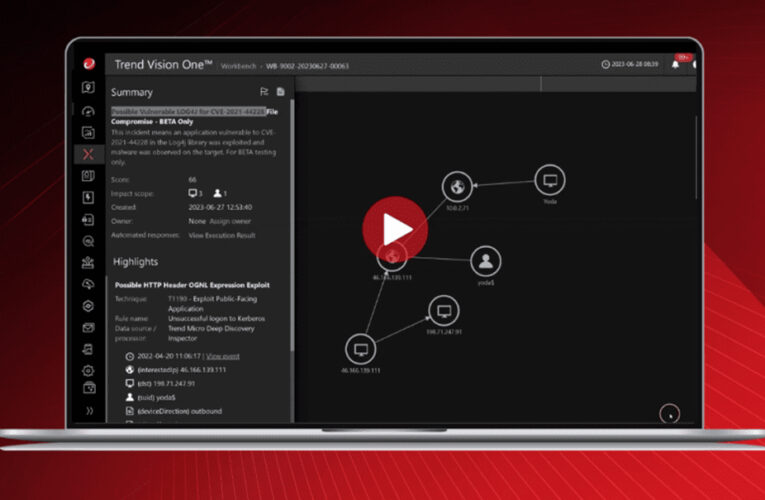Open the View event link
765x500 pixels.
coord(223,356)
